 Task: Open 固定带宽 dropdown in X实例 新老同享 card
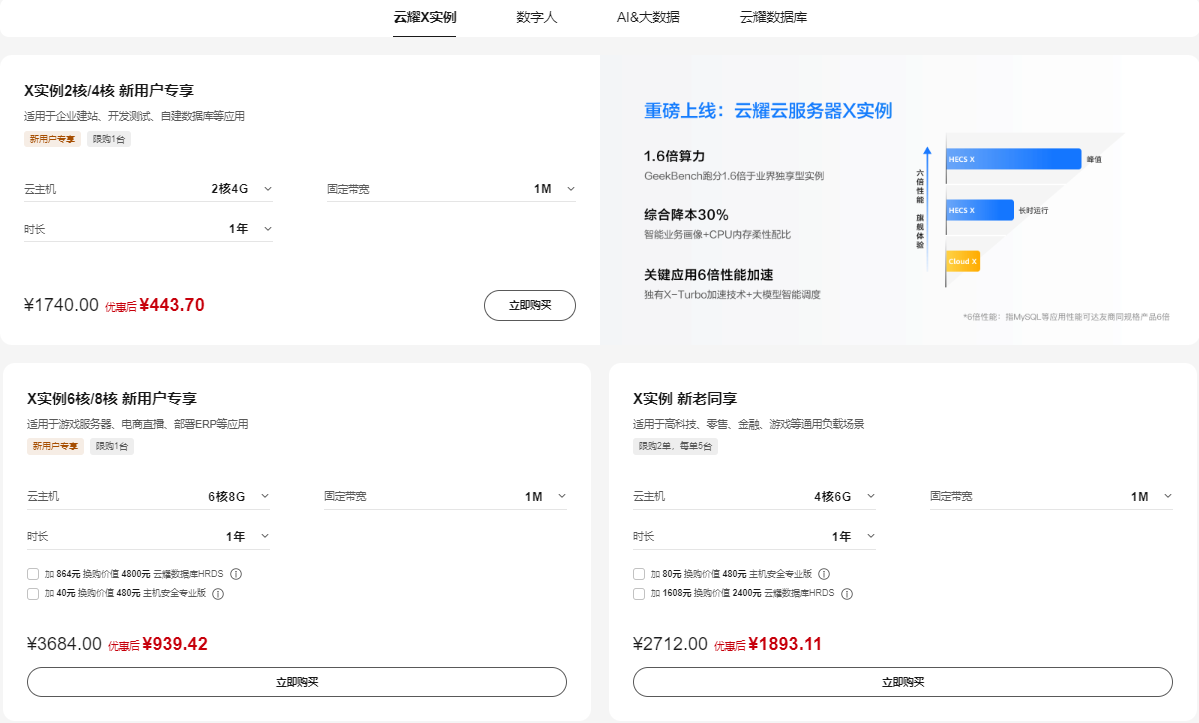(1051, 497)
